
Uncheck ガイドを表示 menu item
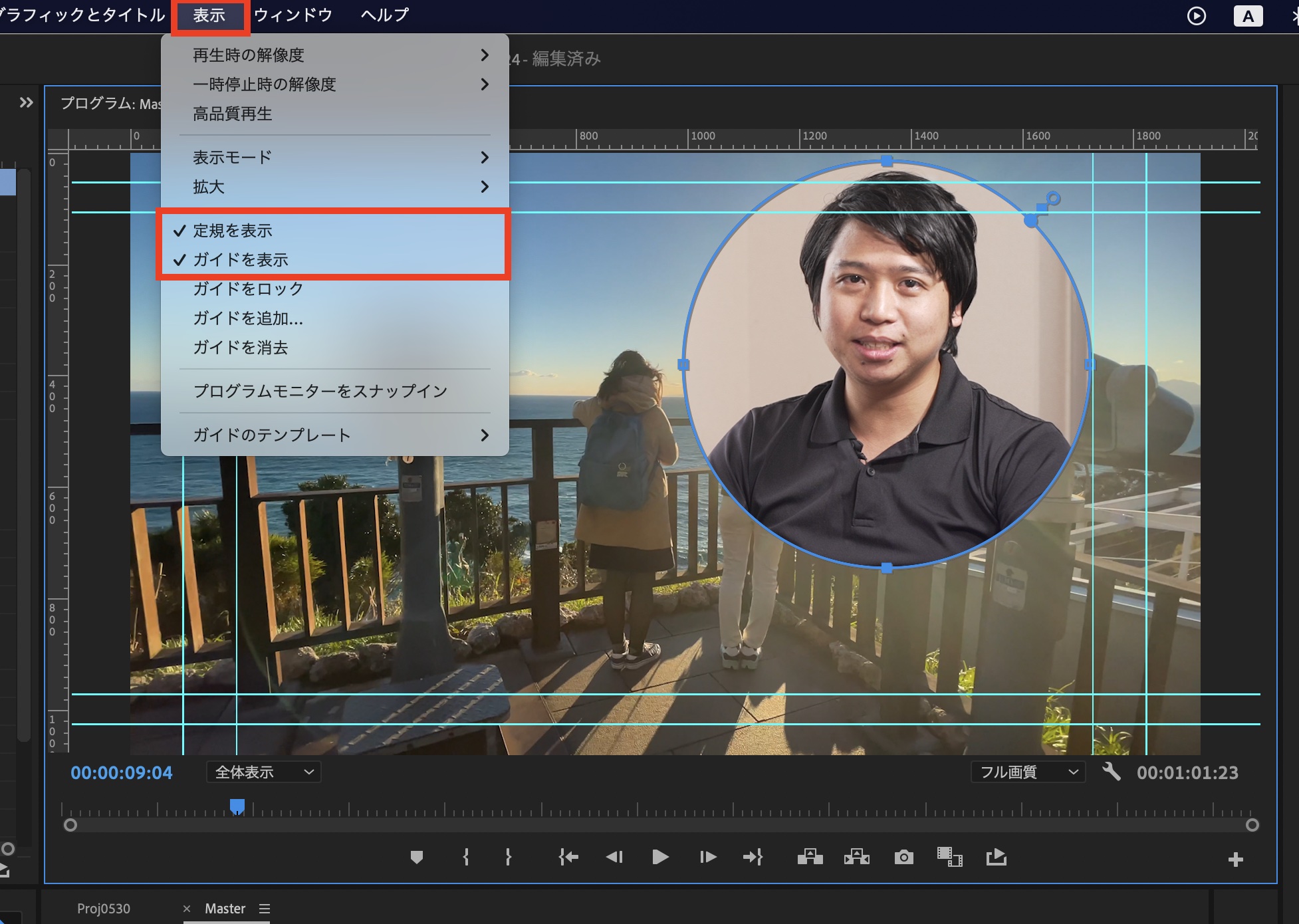coord(240,260)
